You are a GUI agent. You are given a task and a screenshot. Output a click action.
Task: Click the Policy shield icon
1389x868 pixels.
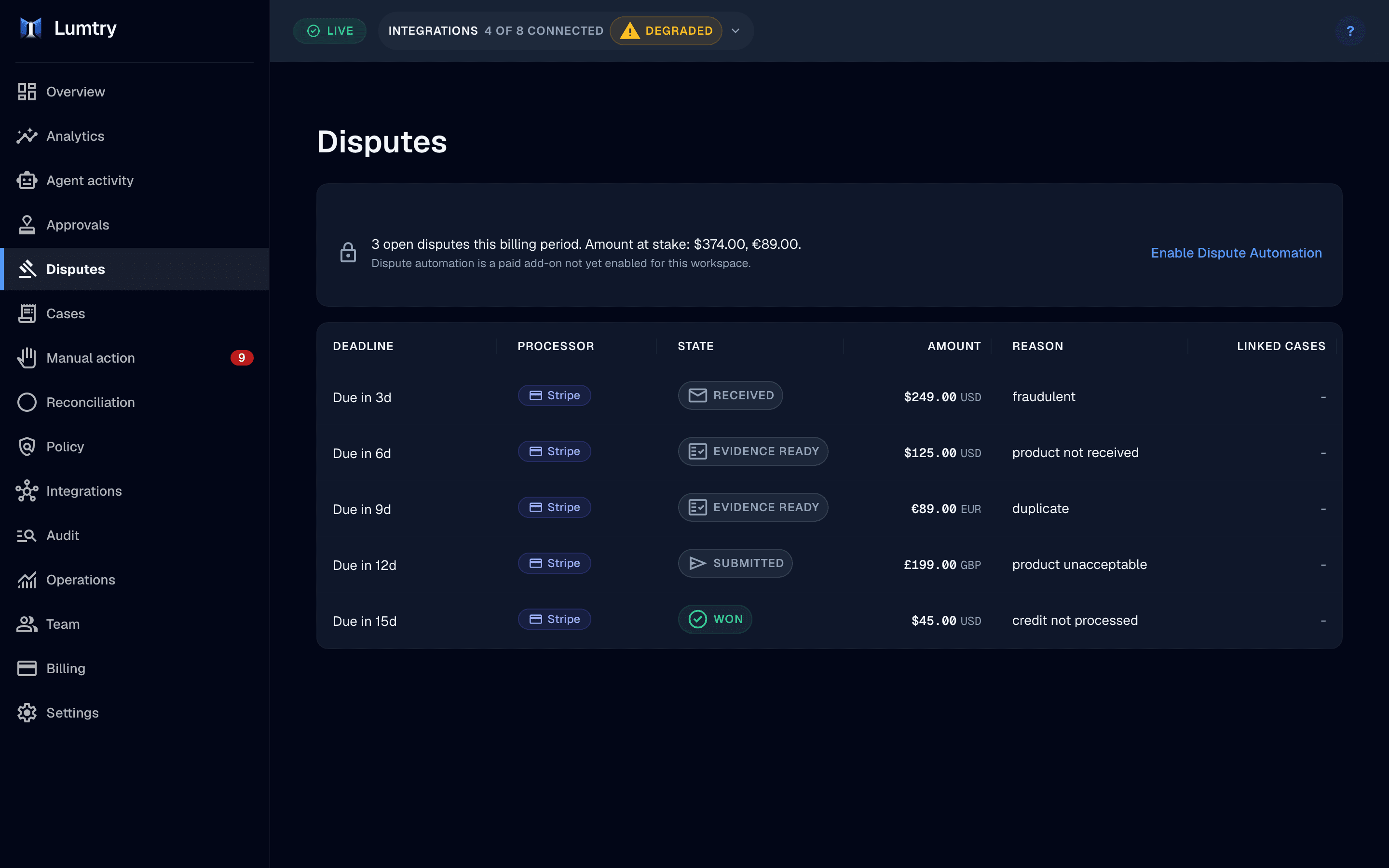(x=27, y=447)
